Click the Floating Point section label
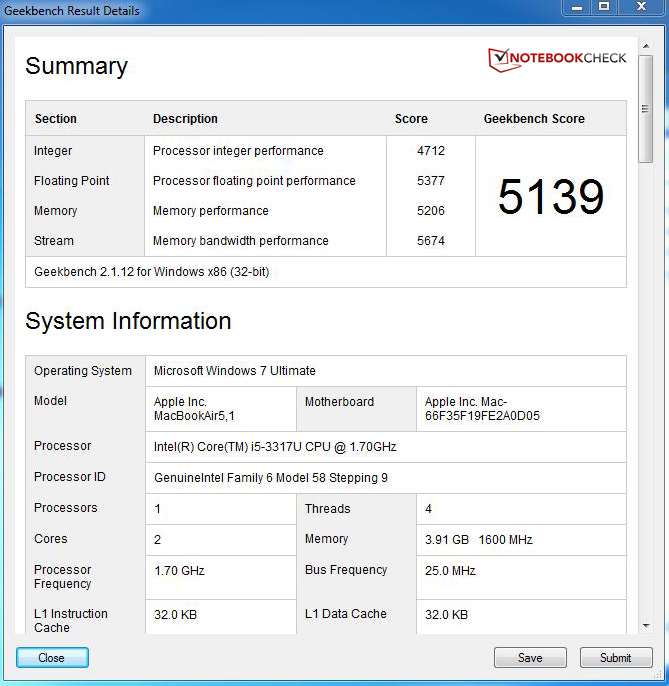 click(71, 181)
